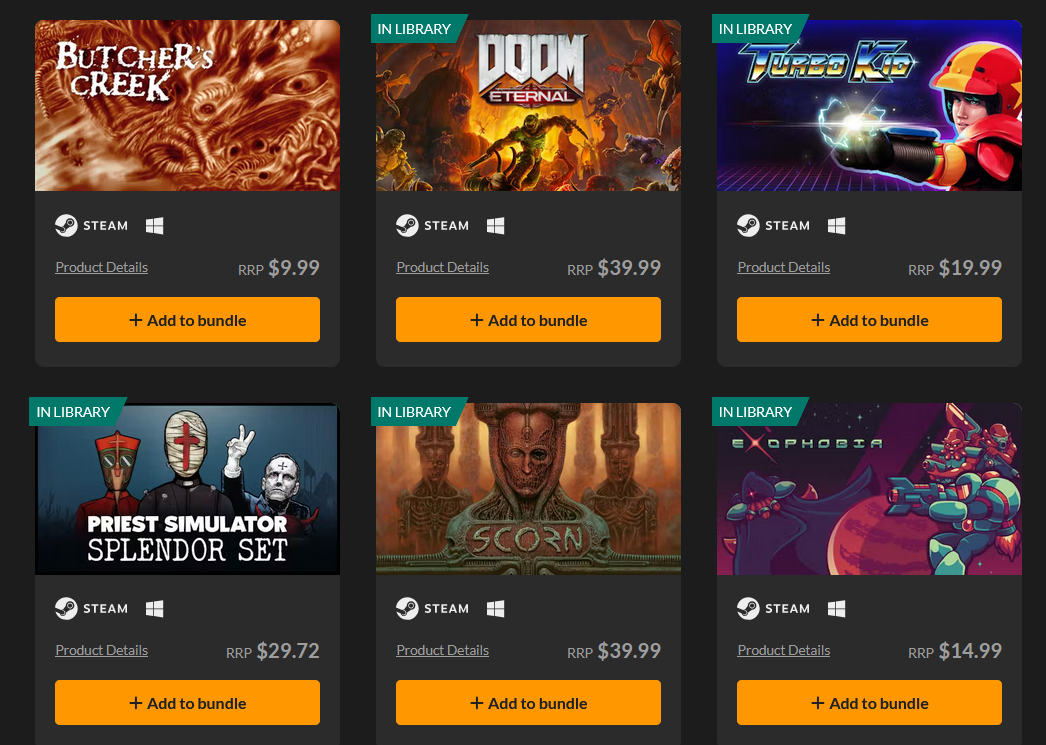The image size is (1046, 745).
Task: Open Product Details for Butcher's Creek
Action: [101, 267]
